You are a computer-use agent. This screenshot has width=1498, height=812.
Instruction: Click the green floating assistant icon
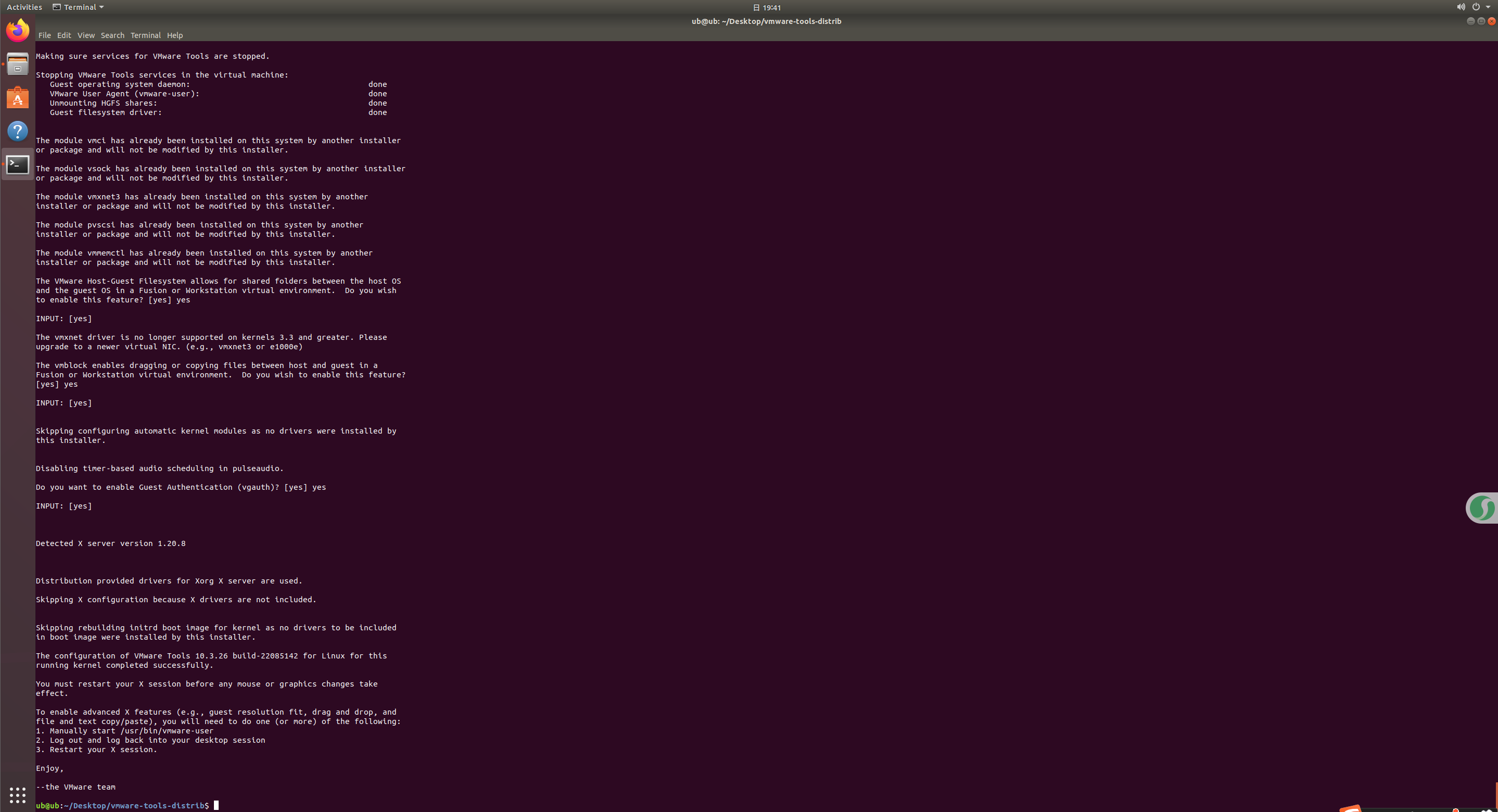click(x=1482, y=508)
